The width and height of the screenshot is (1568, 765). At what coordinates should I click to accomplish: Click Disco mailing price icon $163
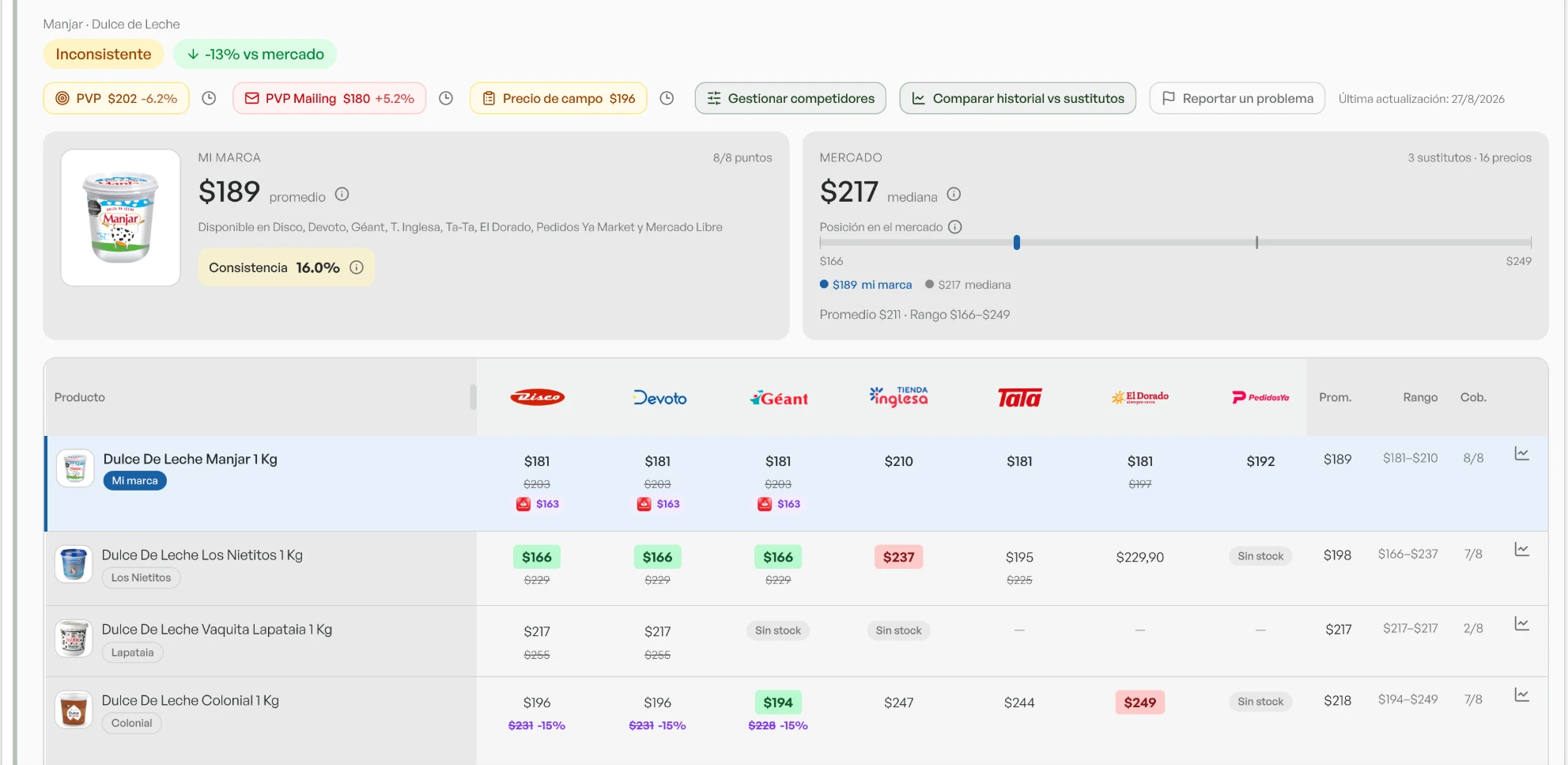[x=523, y=504]
